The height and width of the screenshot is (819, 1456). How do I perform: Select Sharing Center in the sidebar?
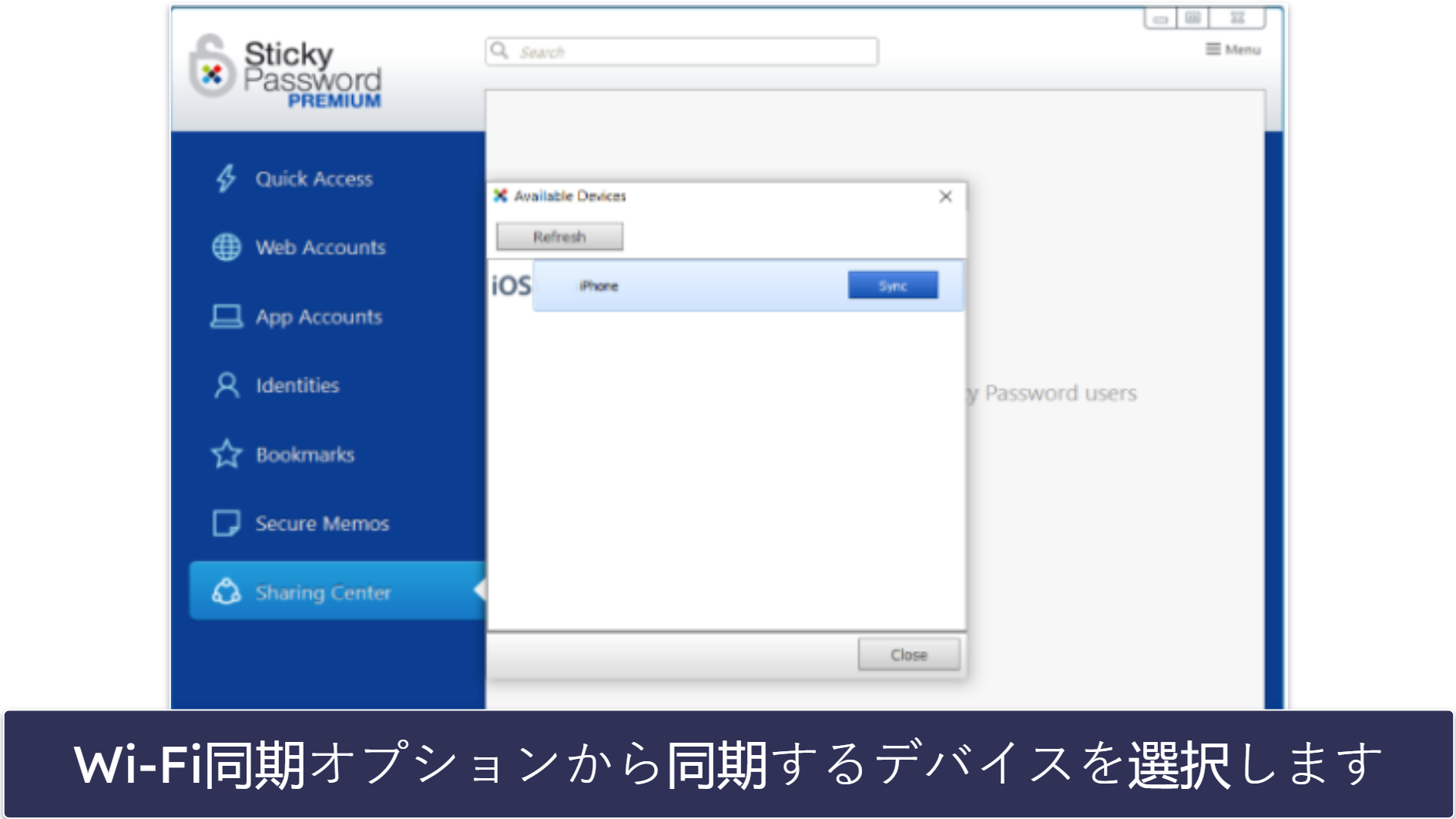[336, 591]
